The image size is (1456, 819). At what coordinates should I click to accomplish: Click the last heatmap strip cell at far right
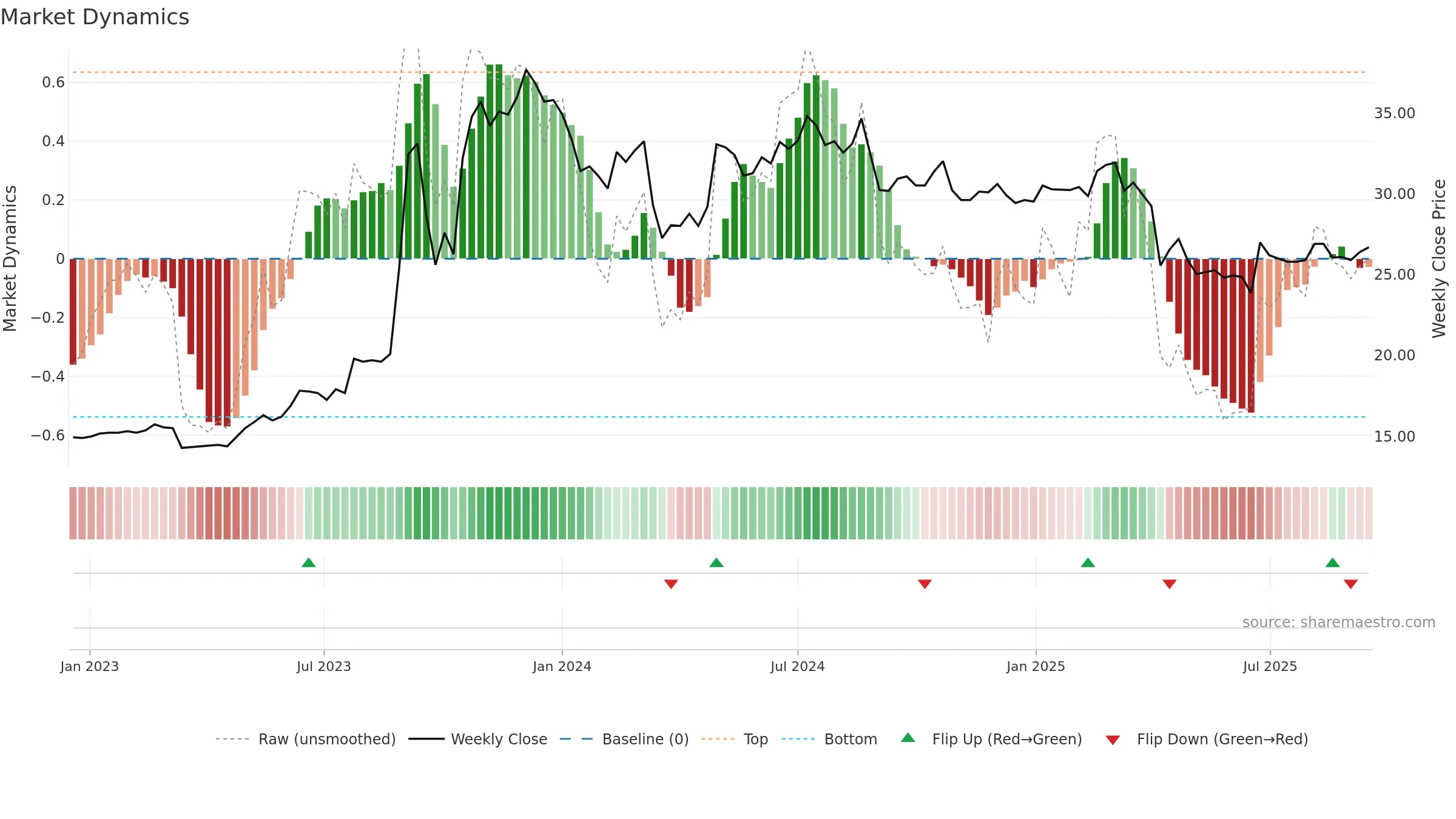[1369, 513]
